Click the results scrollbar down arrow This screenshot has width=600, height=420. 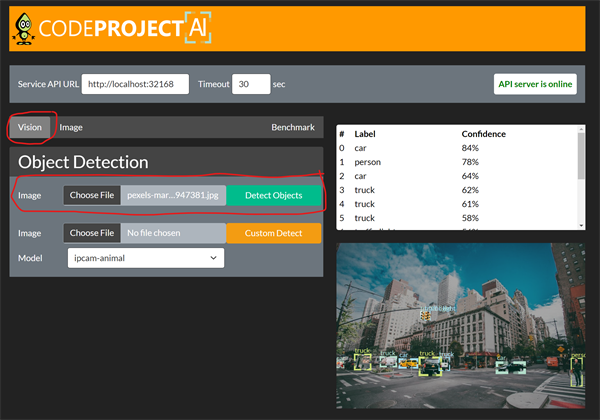[x=581, y=226]
